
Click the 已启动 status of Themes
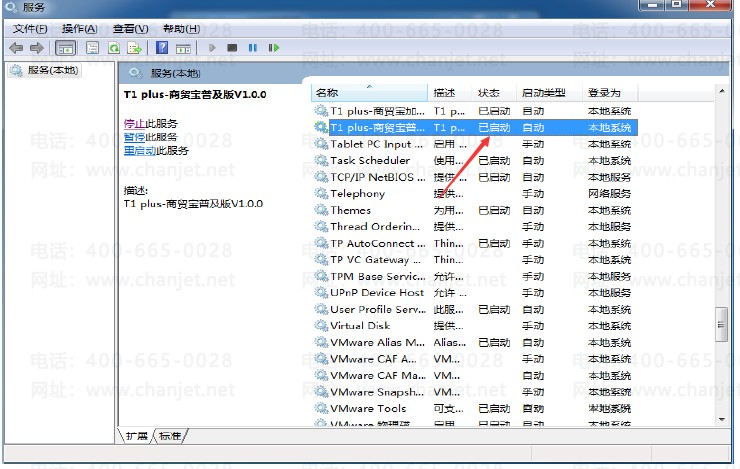point(494,210)
